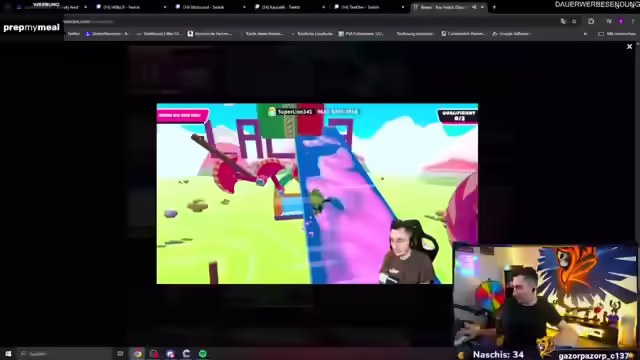Image resolution: width=640 pixels, height=360 pixels.
Task: Open the purple profile avatar menu
Action: (x=621, y=21)
